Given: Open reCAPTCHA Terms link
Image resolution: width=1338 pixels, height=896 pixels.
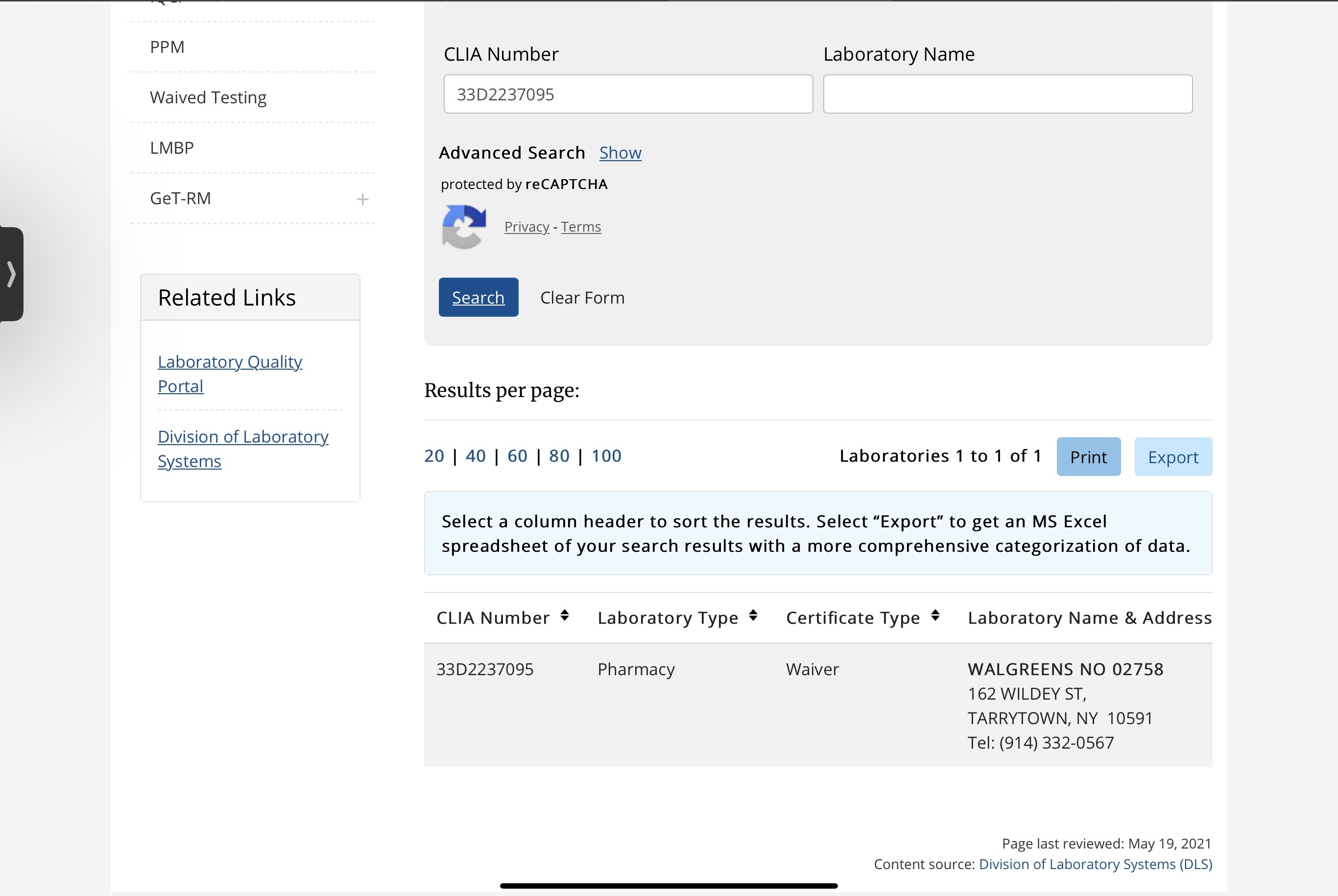Looking at the screenshot, I should pyautogui.click(x=581, y=227).
